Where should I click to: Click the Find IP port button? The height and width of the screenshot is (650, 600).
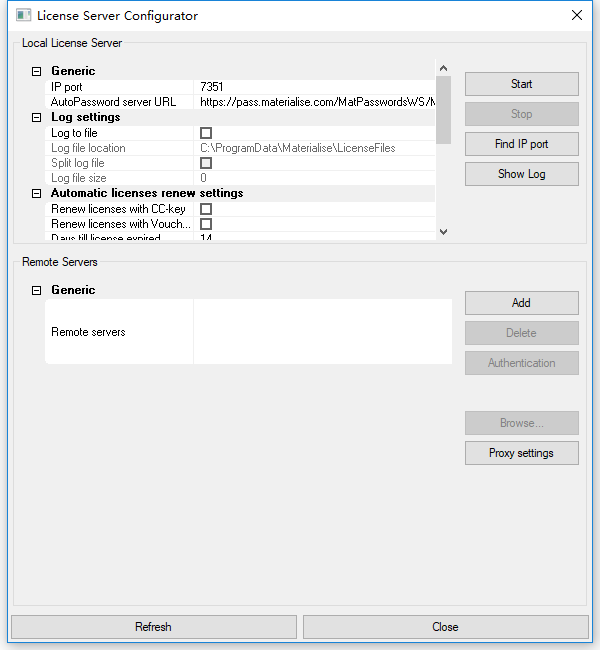(x=522, y=144)
